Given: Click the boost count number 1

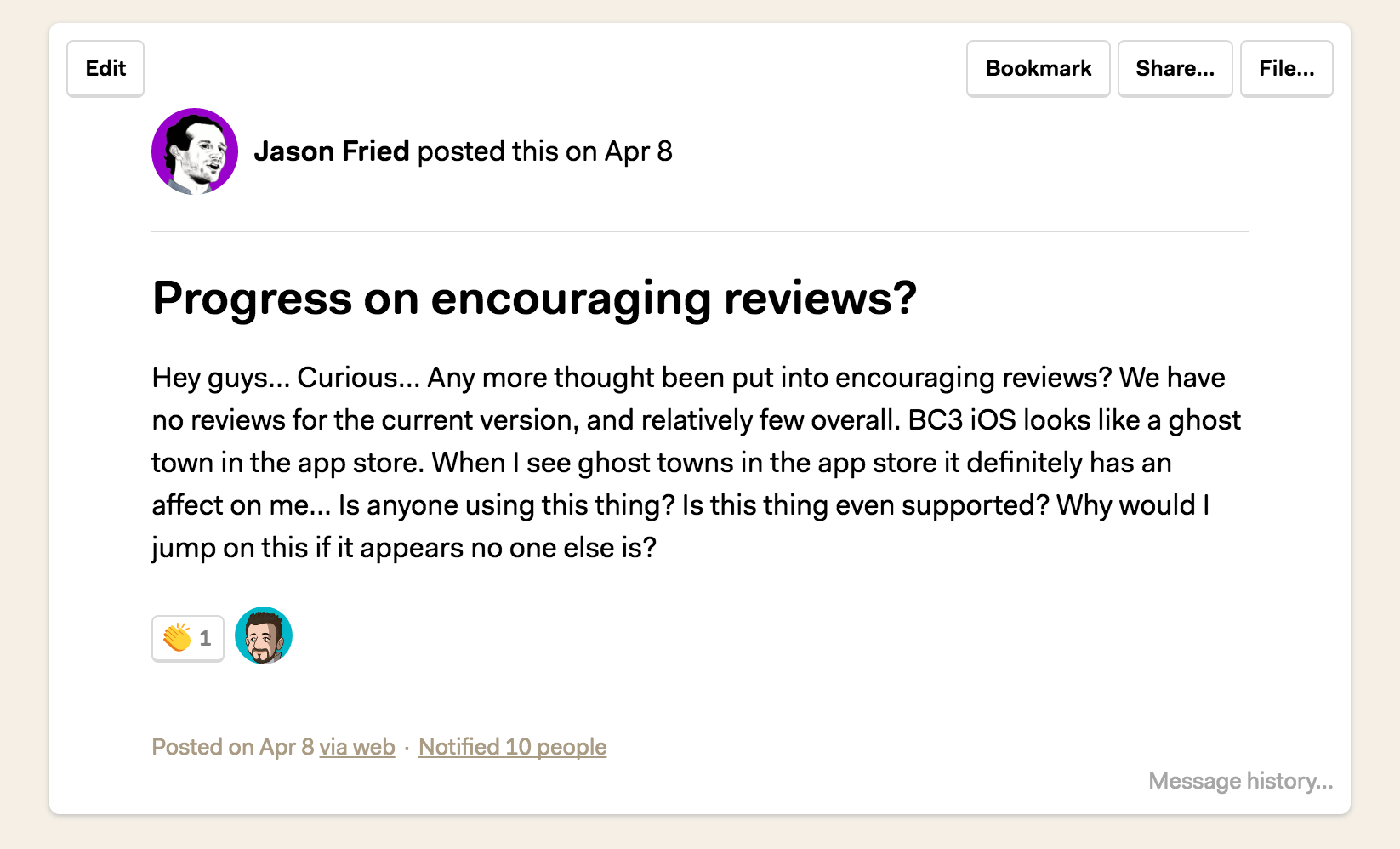Looking at the screenshot, I should click(205, 638).
